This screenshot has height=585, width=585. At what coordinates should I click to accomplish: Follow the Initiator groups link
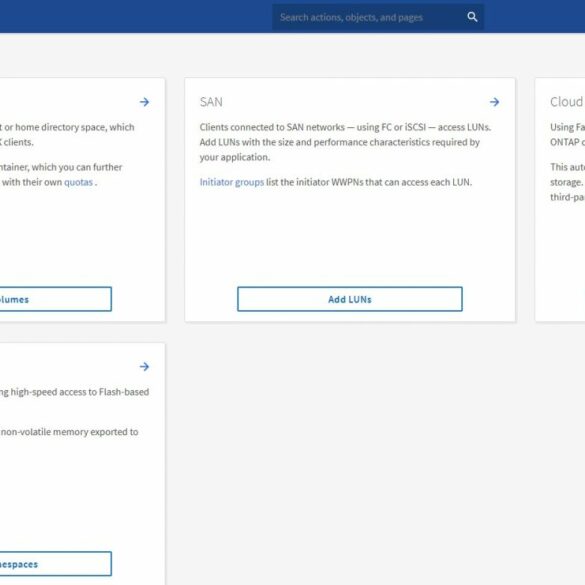(232, 182)
